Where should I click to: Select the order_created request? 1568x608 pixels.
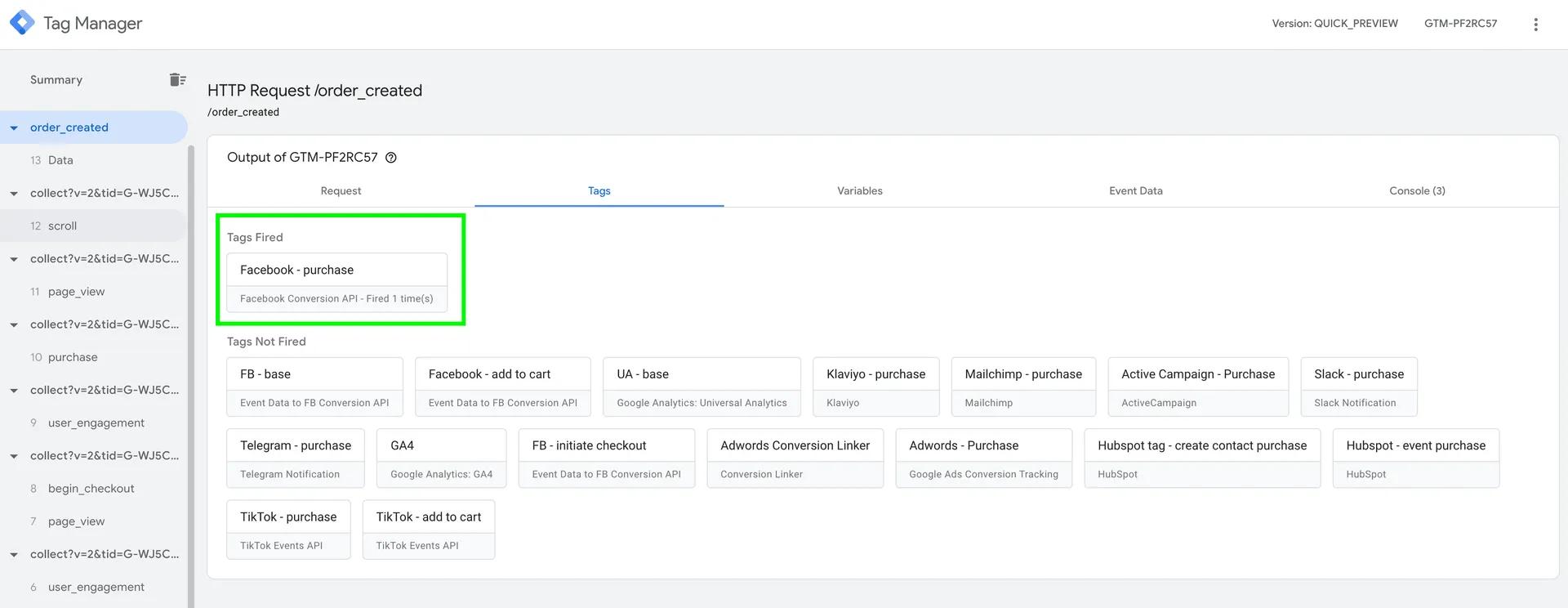point(94,127)
